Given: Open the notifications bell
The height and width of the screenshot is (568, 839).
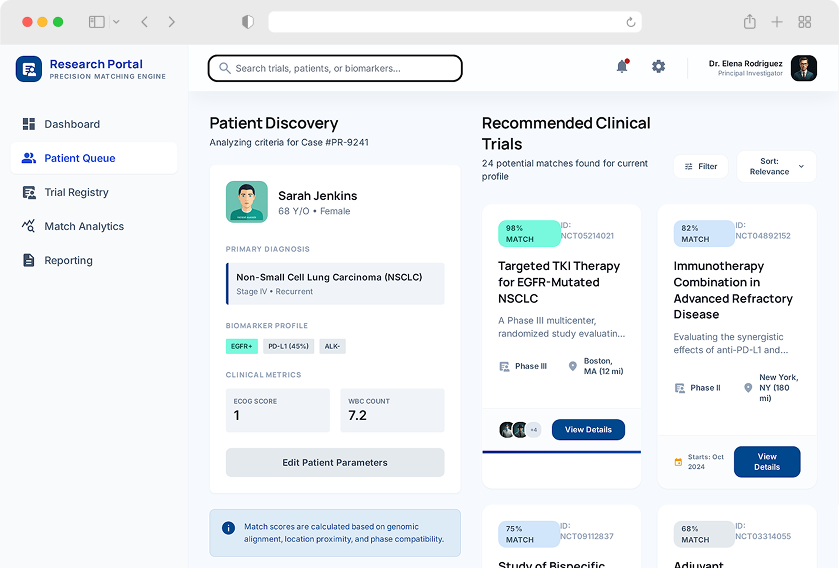Looking at the screenshot, I should tap(622, 66).
